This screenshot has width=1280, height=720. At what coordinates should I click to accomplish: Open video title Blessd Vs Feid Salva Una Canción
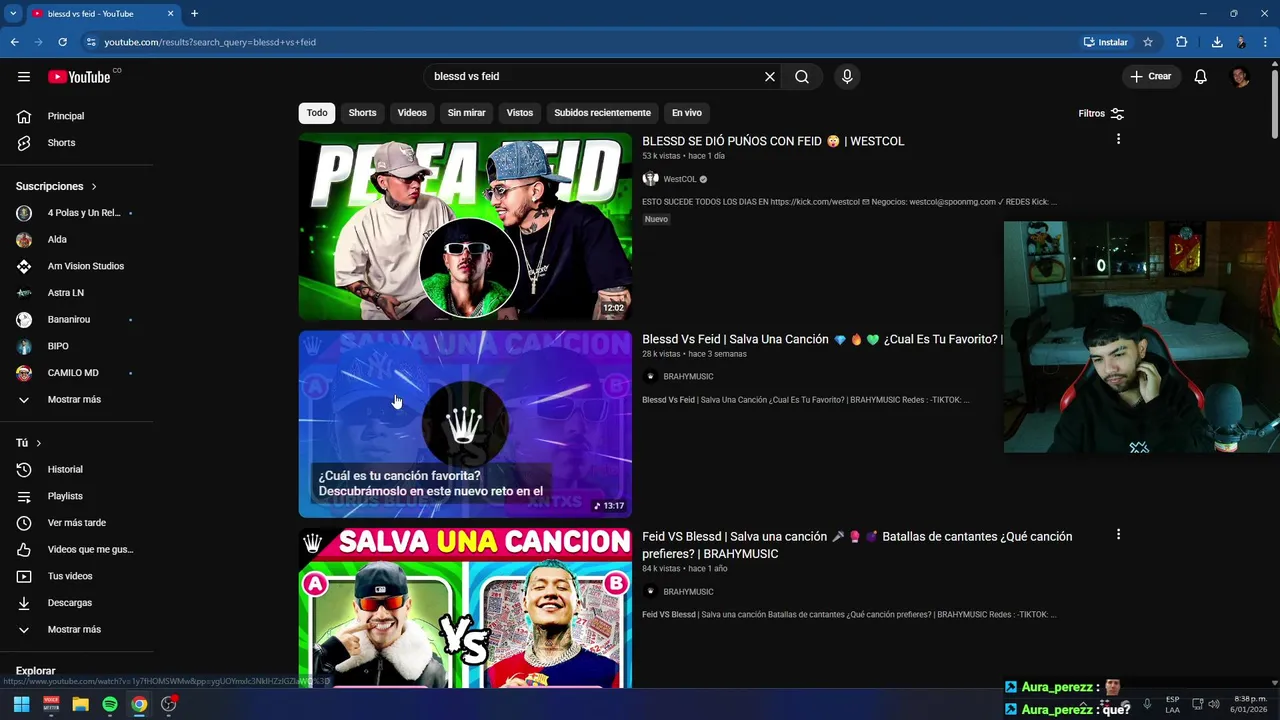(822, 339)
